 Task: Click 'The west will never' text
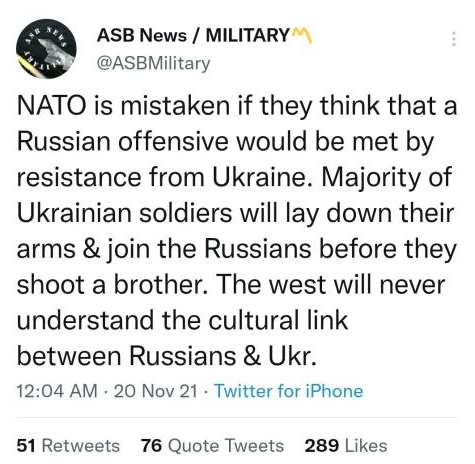(331, 286)
